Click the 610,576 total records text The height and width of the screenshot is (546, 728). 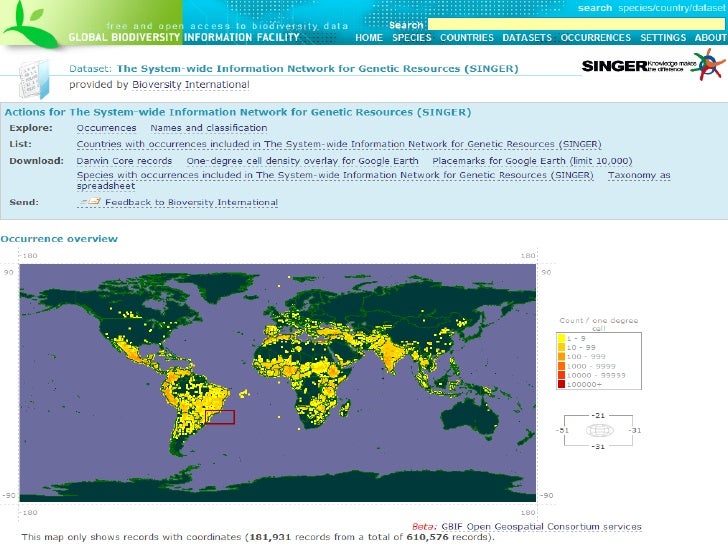click(x=427, y=537)
